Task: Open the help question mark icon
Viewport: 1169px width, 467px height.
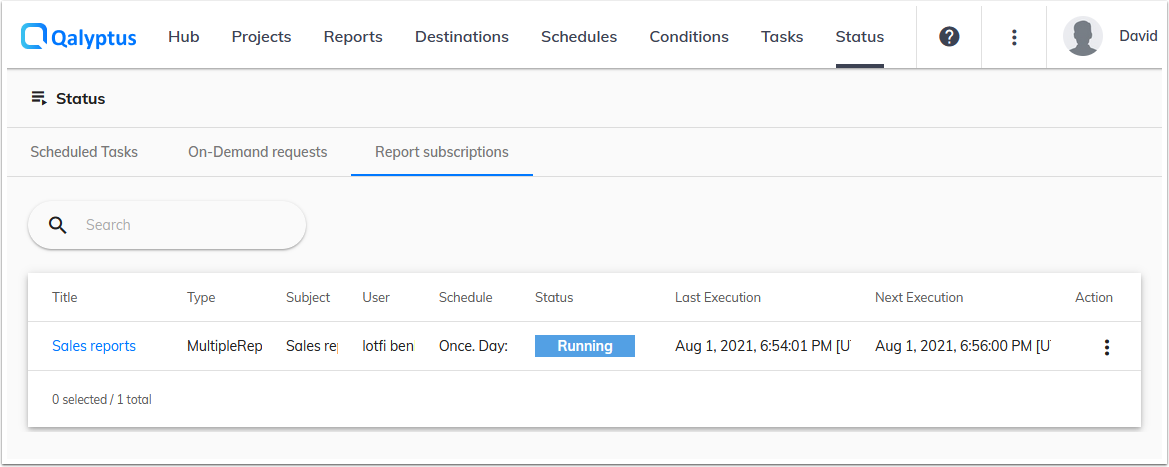Action: tap(949, 37)
